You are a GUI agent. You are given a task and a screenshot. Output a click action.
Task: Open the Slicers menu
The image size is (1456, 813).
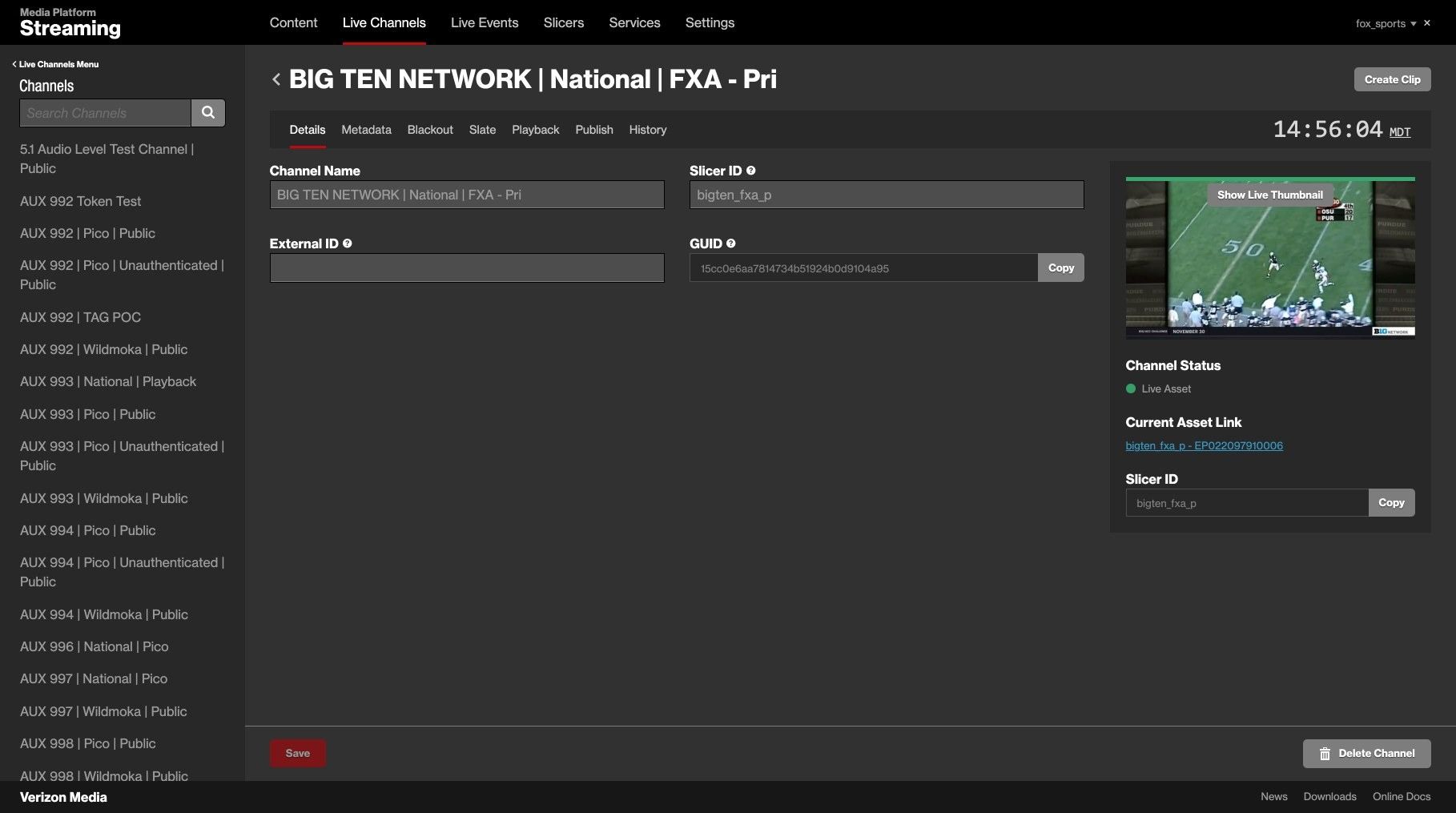564,22
